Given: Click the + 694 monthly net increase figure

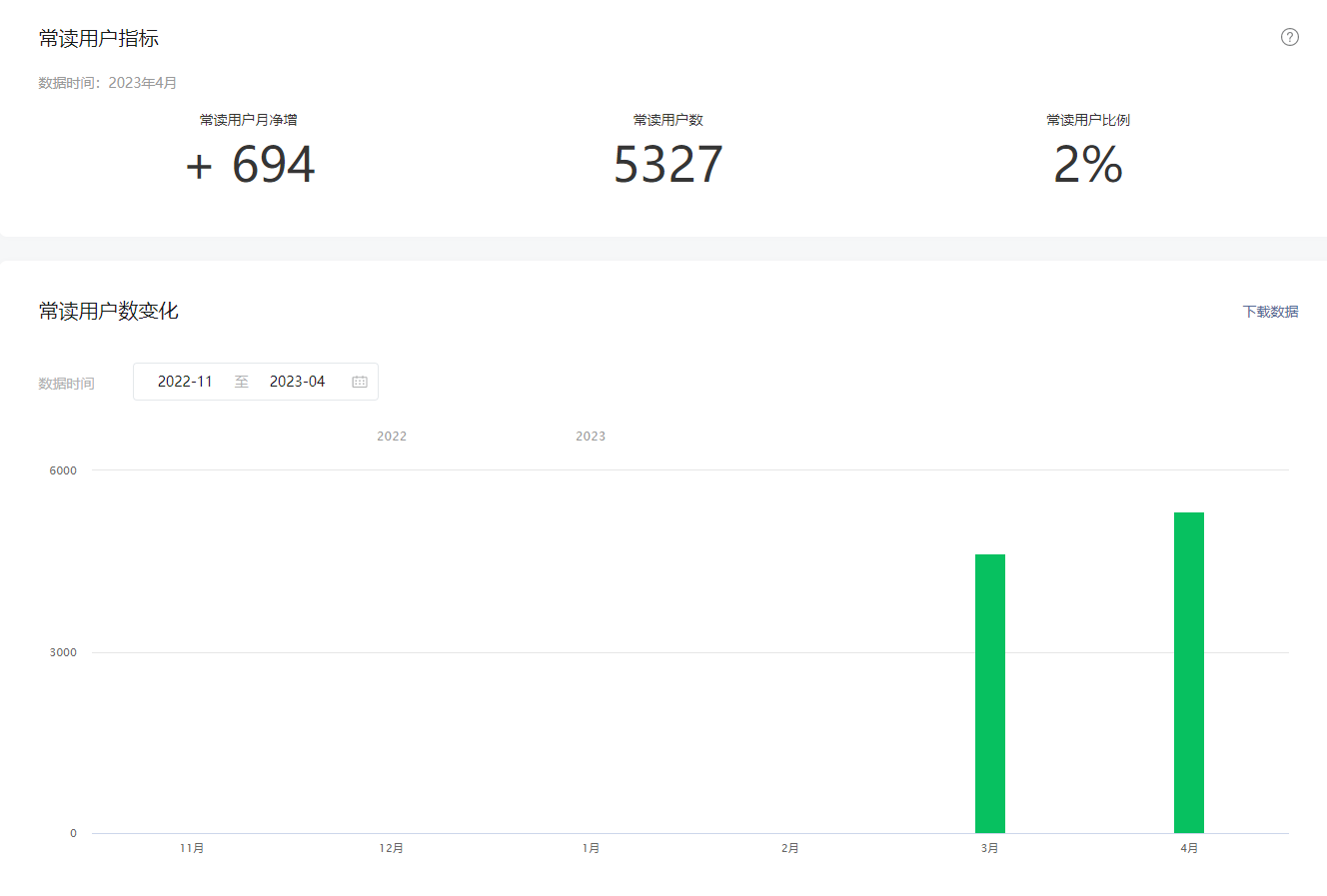Looking at the screenshot, I should (x=250, y=165).
